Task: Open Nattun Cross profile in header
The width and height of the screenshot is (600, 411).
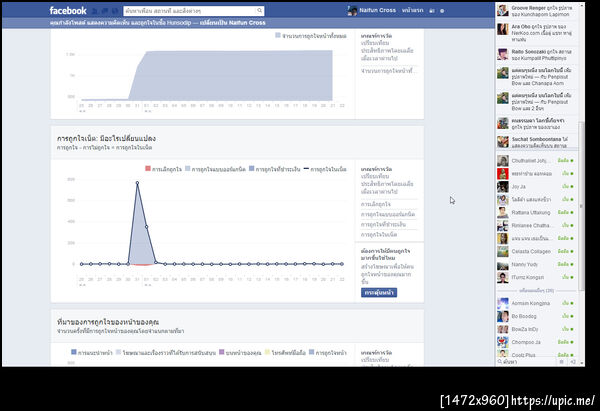Action: (377, 10)
